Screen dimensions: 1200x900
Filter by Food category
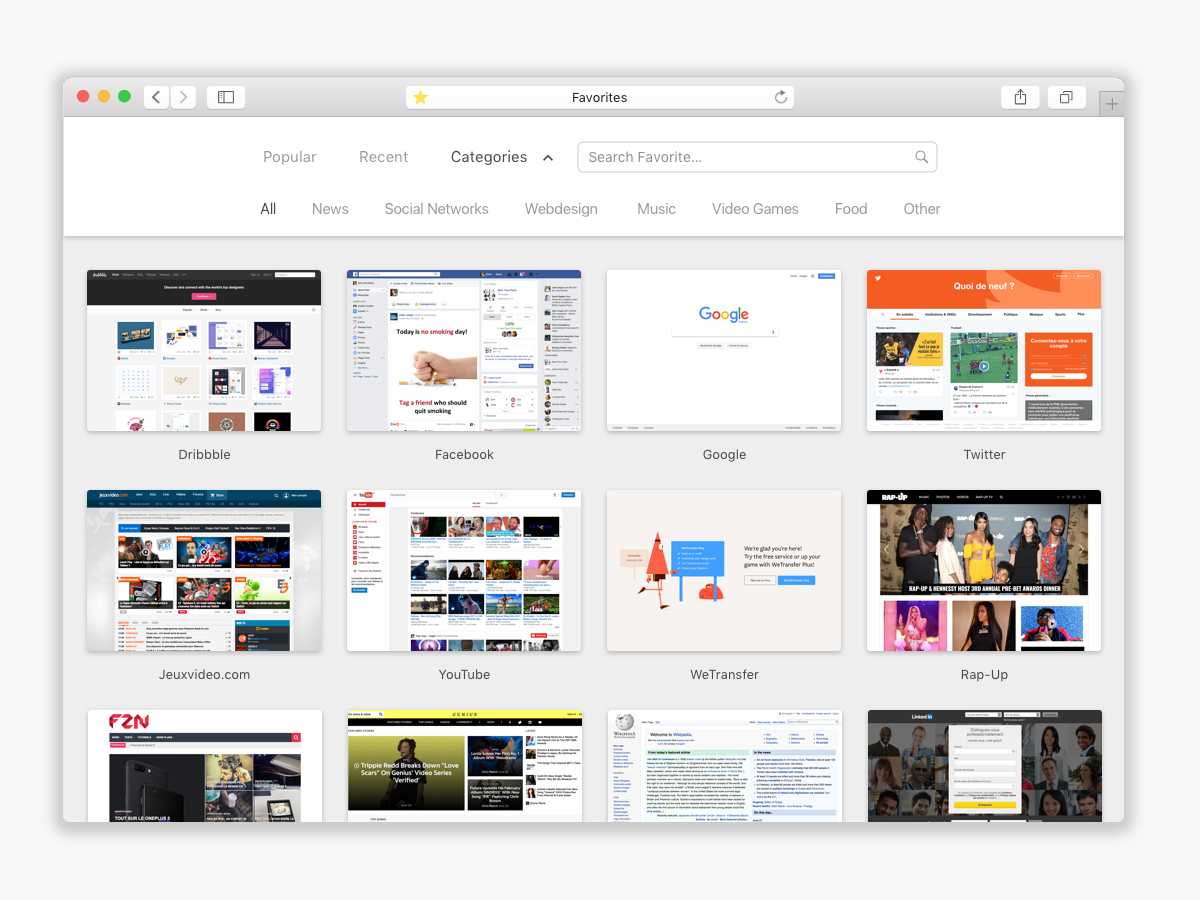851,209
